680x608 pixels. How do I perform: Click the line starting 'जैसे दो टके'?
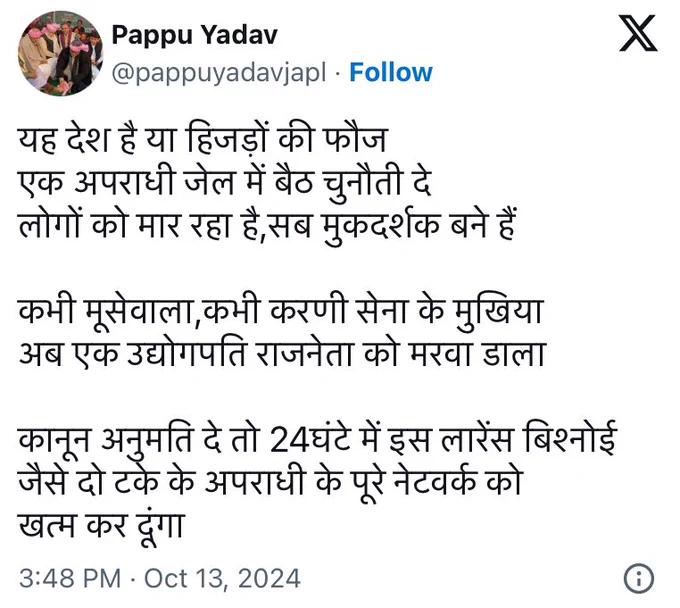pos(270,481)
